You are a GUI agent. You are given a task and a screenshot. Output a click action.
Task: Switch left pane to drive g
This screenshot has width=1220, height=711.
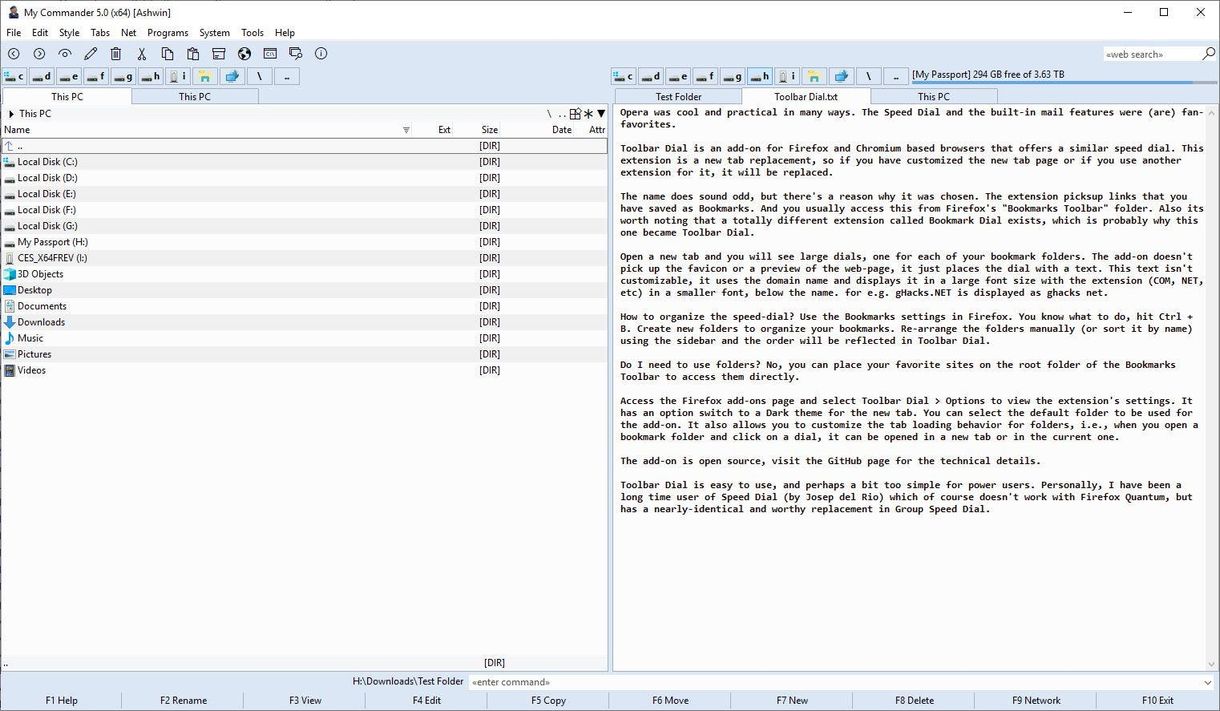click(123, 76)
